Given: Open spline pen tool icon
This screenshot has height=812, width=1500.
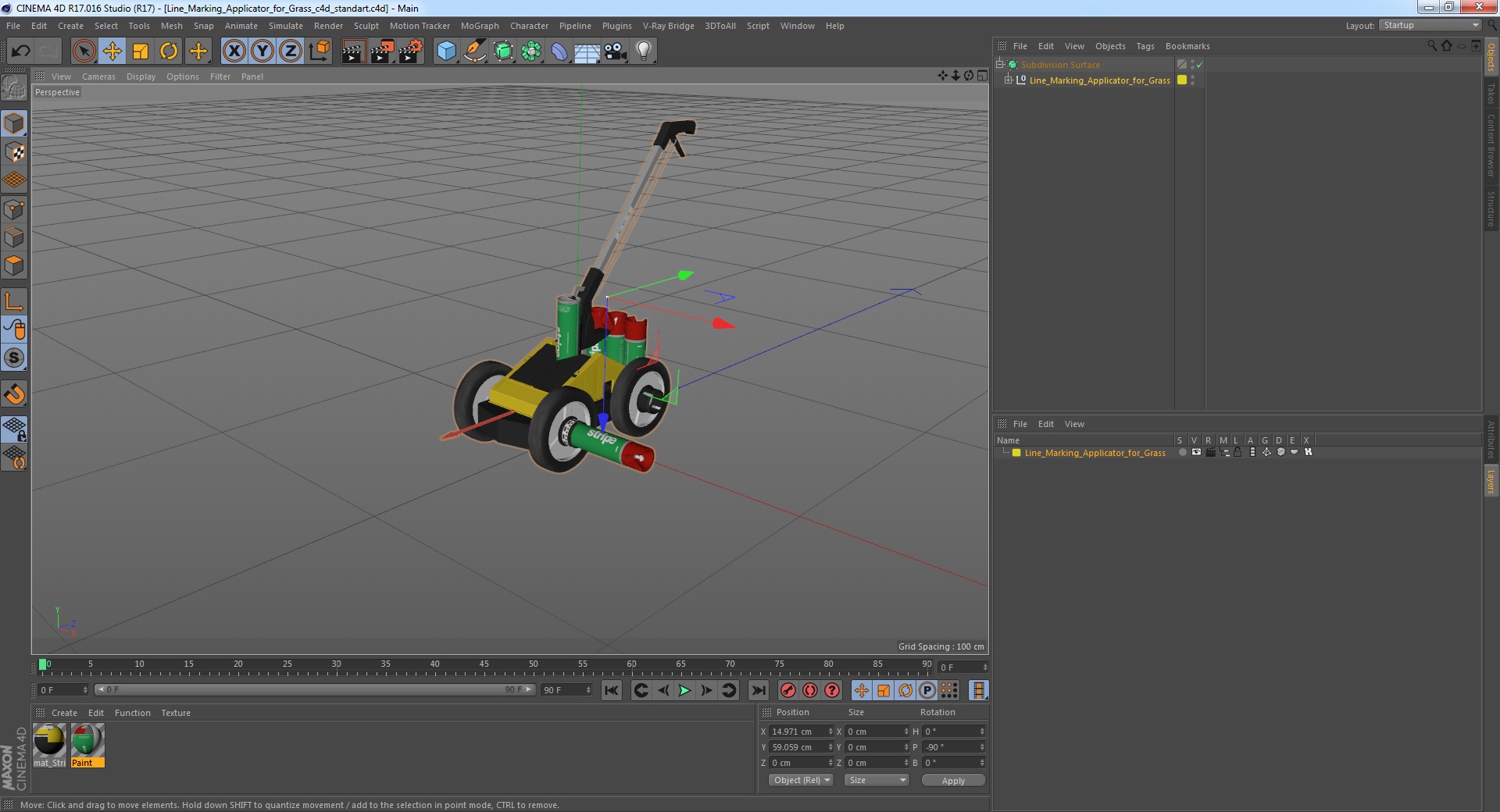Looking at the screenshot, I should point(474,52).
